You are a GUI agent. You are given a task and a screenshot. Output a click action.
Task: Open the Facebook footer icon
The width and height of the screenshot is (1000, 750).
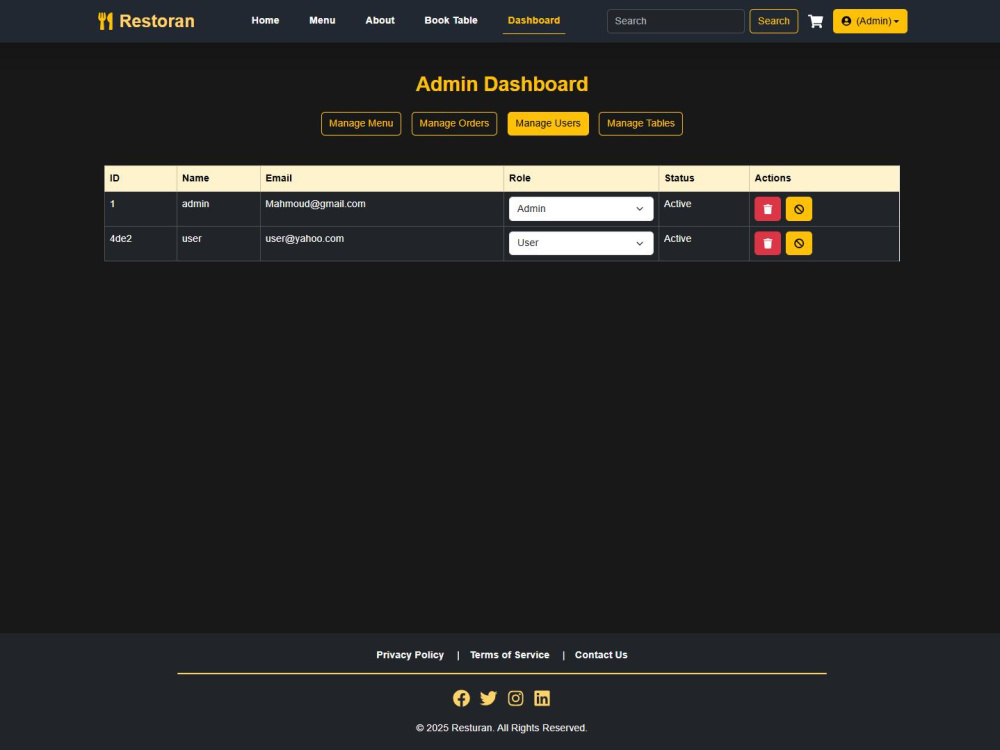click(x=461, y=698)
